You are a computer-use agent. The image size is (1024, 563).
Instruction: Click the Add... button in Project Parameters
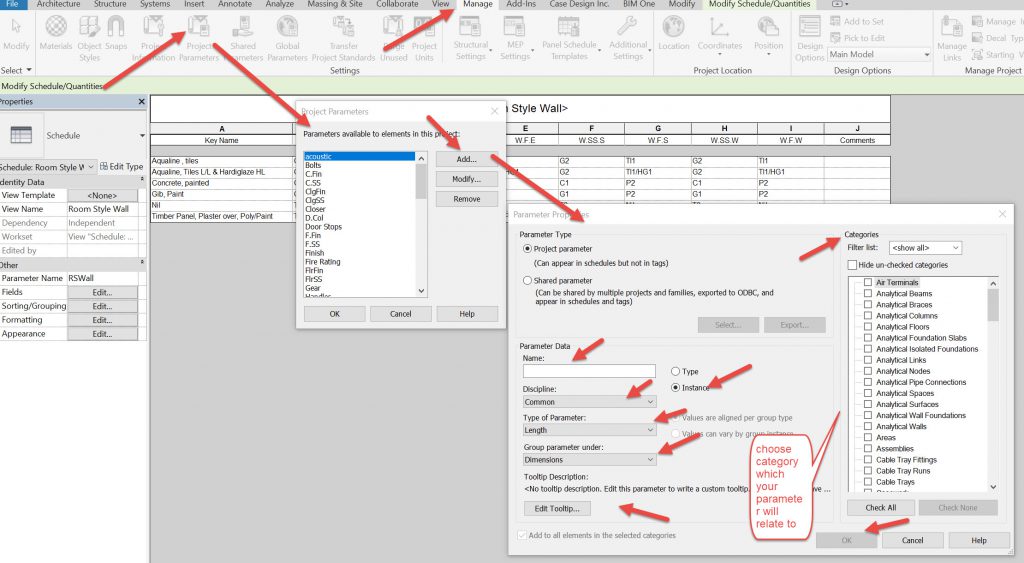coord(466,158)
